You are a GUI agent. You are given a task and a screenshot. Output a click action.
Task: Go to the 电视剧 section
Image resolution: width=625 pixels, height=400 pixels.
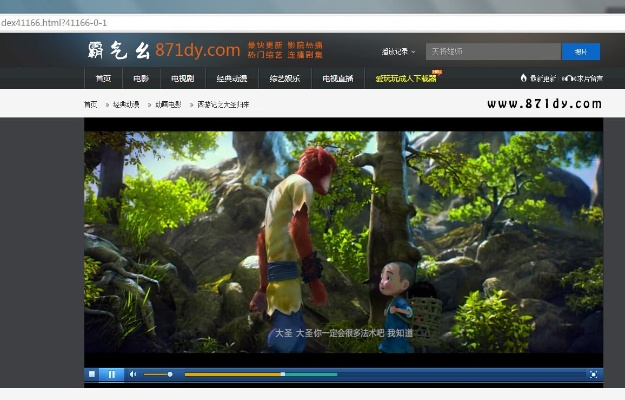pyautogui.click(x=183, y=78)
